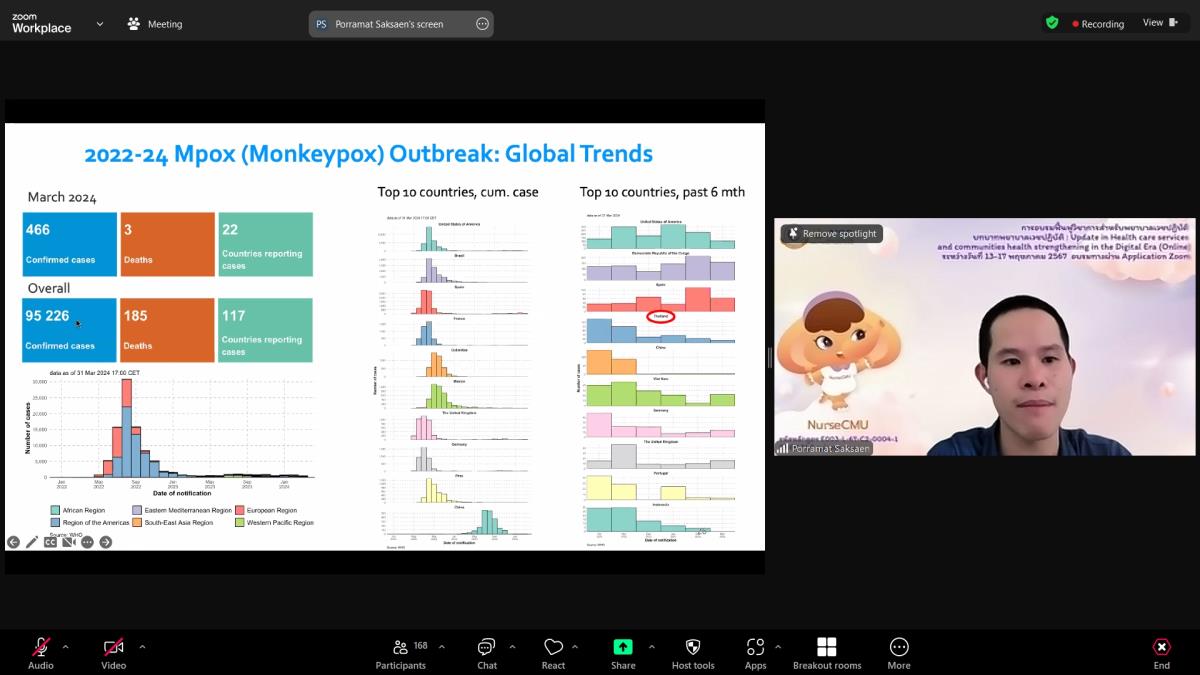Image resolution: width=1200 pixels, height=675 pixels.
Task: Open Host tools shield icon
Action: [x=692, y=647]
